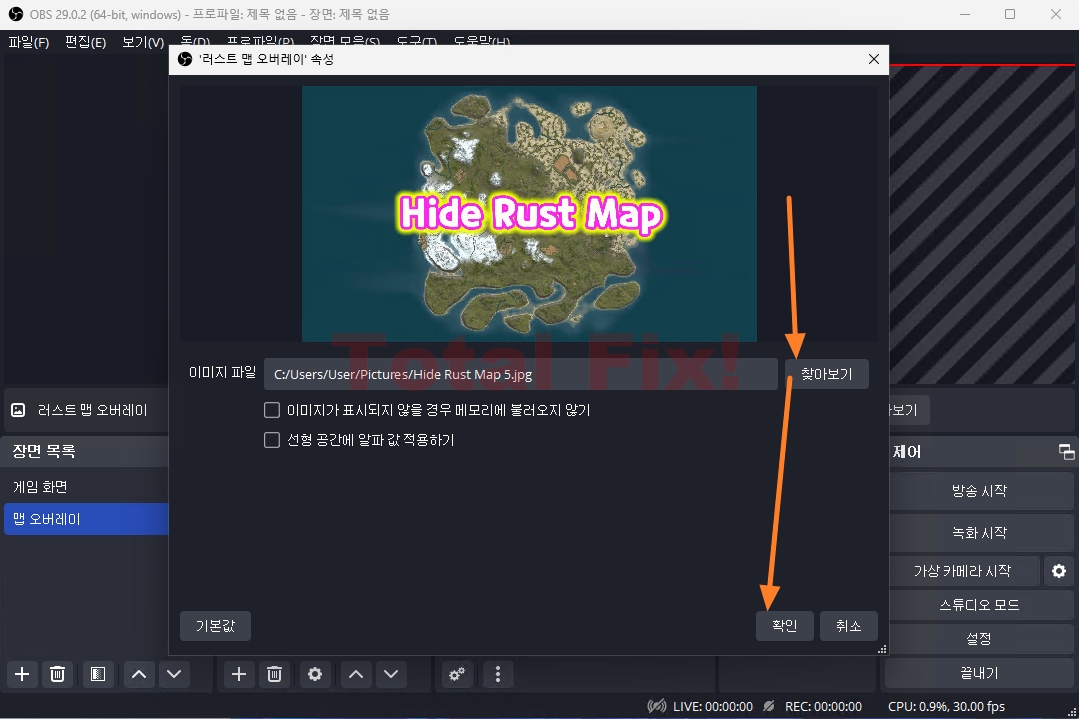Click the recording status icon beside REC

point(769,707)
